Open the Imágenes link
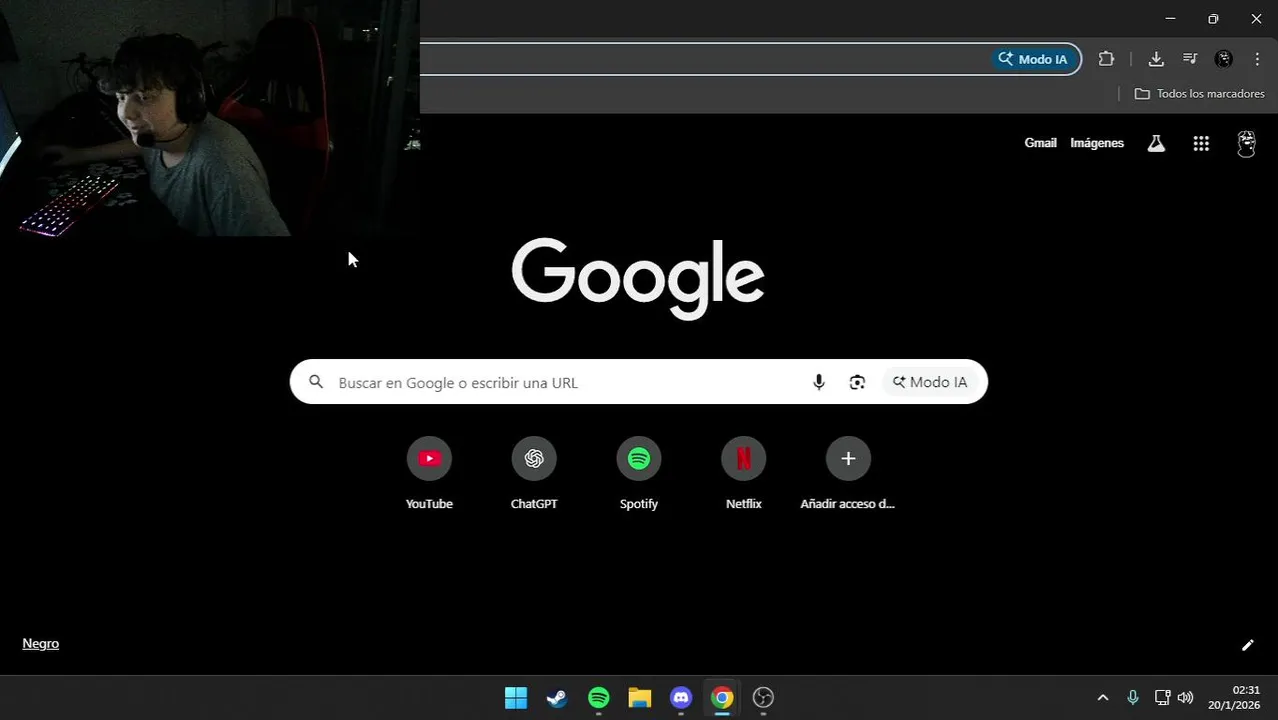Image resolution: width=1278 pixels, height=720 pixels. tap(1097, 143)
